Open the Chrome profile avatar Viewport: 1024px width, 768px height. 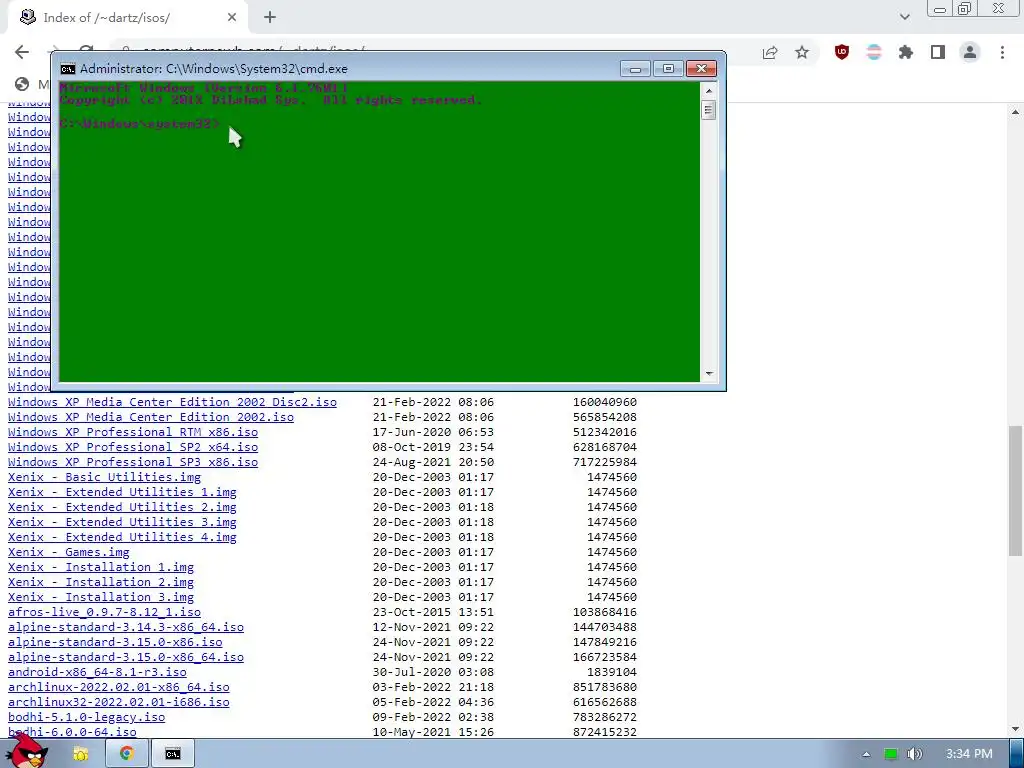click(x=970, y=52)
